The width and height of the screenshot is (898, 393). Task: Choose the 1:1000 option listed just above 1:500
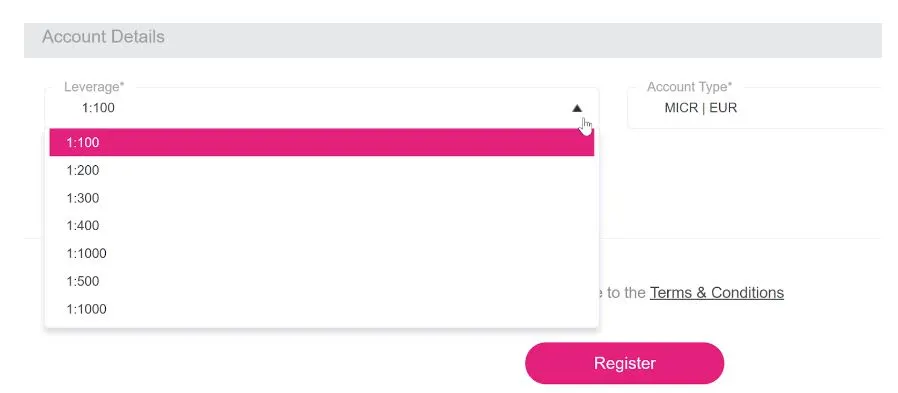(321, 253)
